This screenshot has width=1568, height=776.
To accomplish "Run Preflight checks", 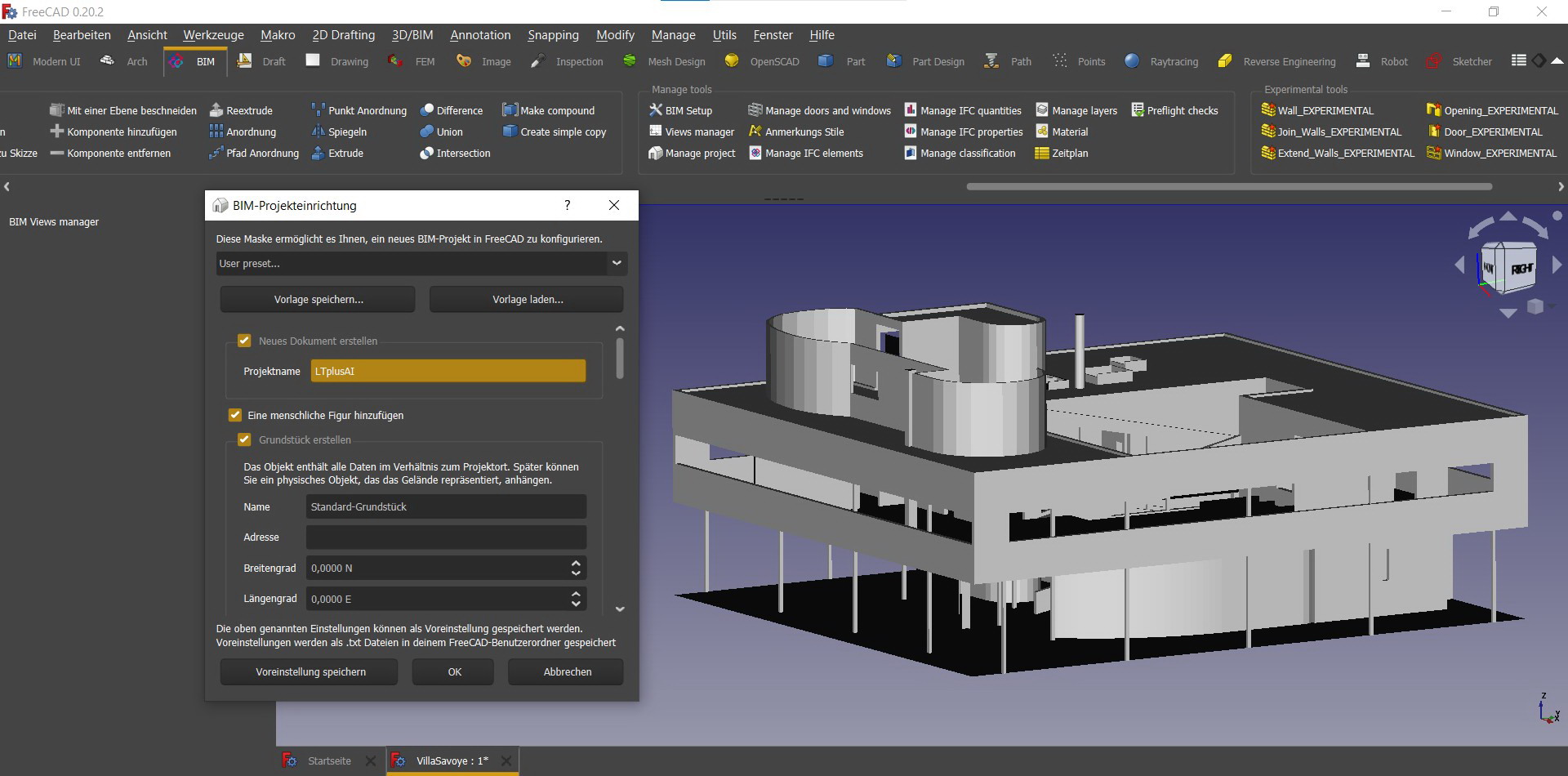I will pos(1174,110).
